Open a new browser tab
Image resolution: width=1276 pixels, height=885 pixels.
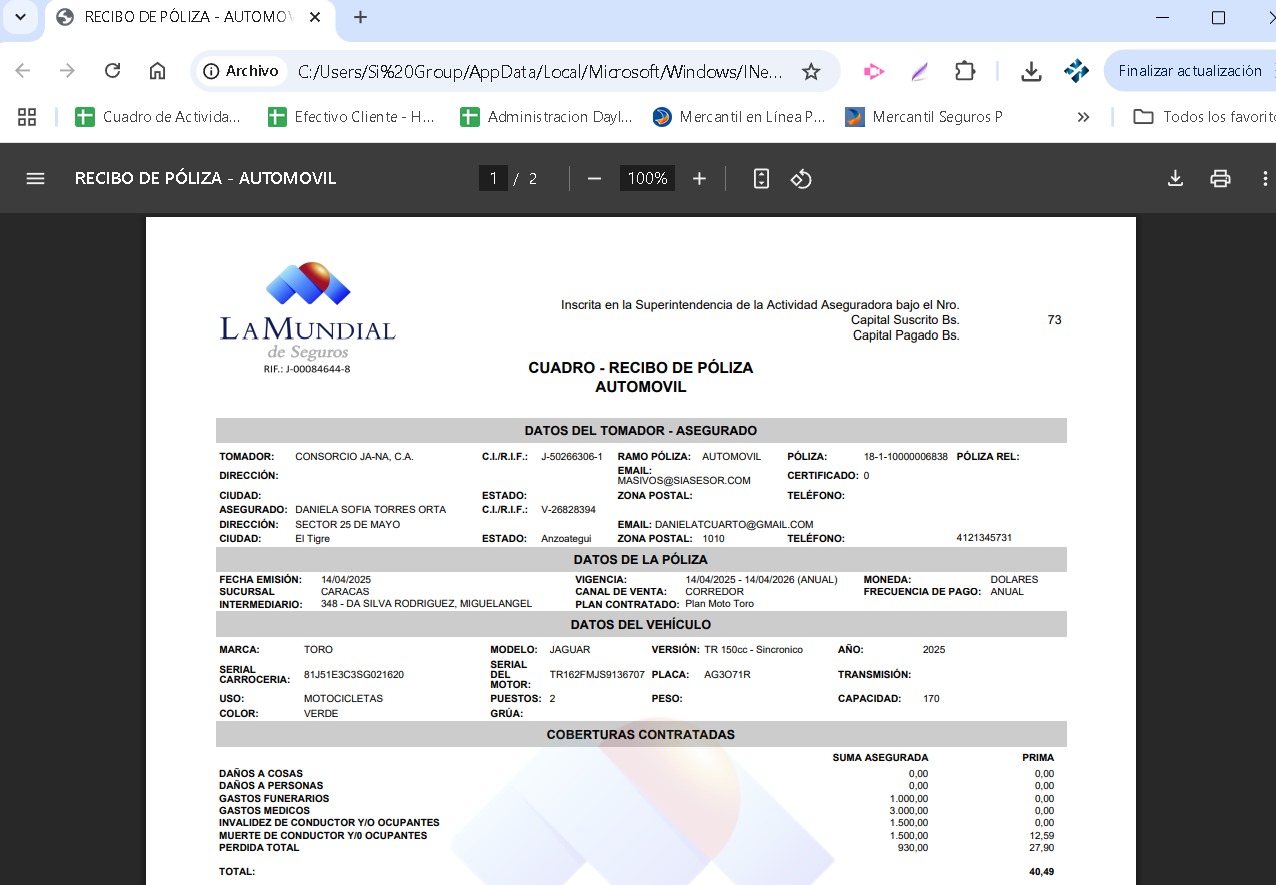pos(361,17)
